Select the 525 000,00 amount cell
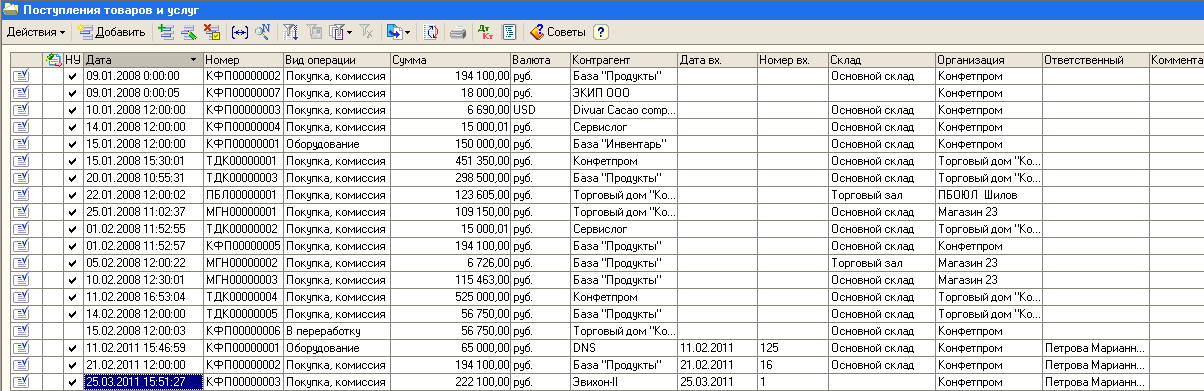The height and width of the screenshot is (391, 1204). coord(450,297)
